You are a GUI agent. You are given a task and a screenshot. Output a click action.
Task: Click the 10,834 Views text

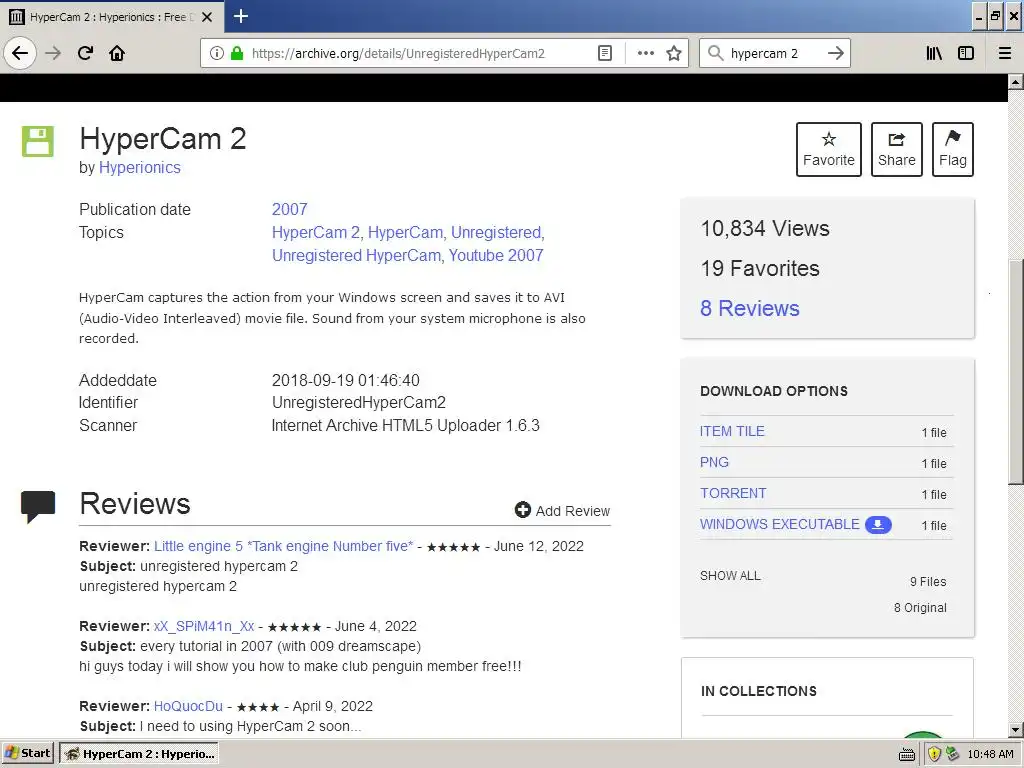click(765, 229)
